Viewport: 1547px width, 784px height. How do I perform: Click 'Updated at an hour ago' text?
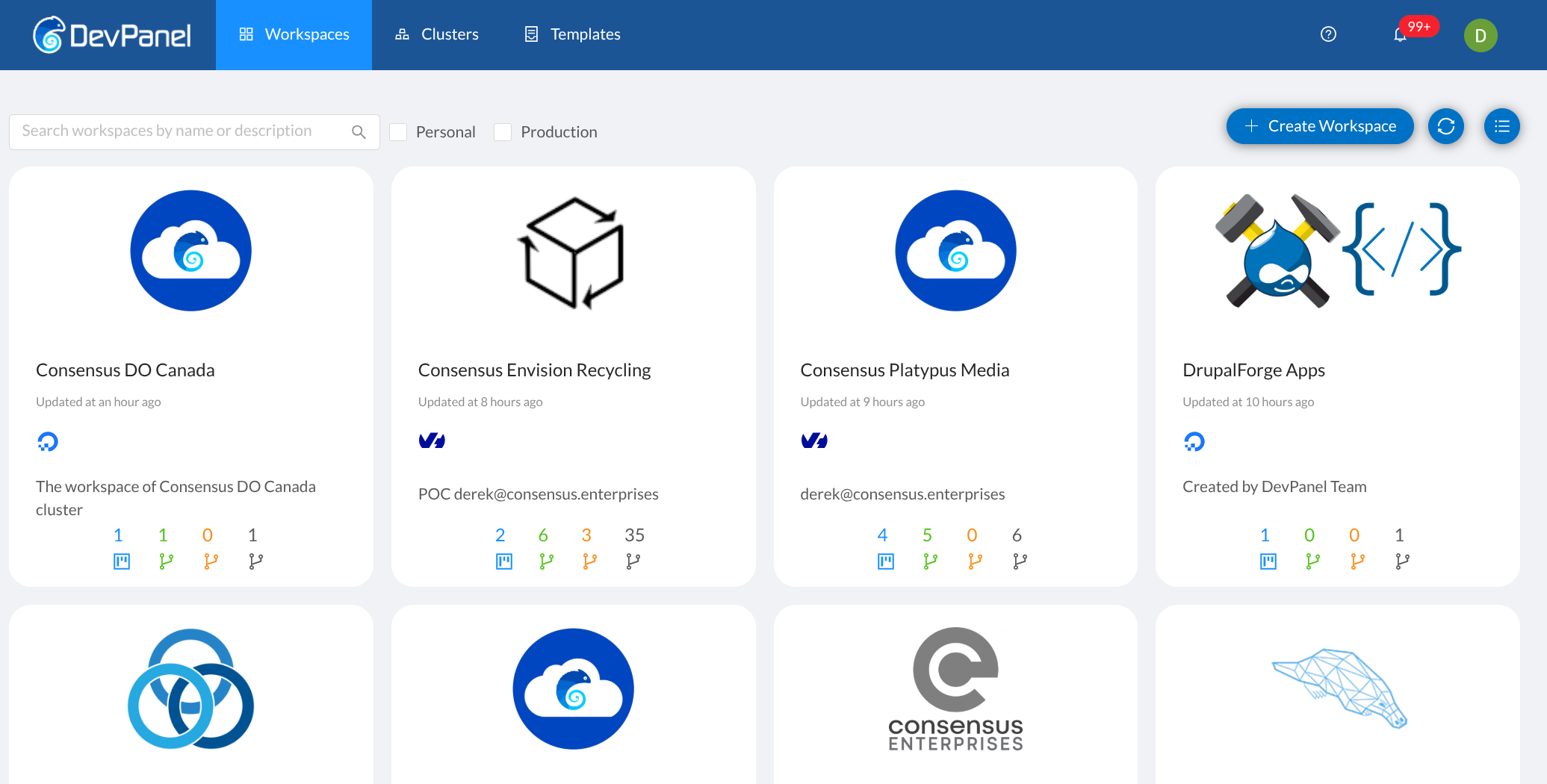tap(99, 402)
